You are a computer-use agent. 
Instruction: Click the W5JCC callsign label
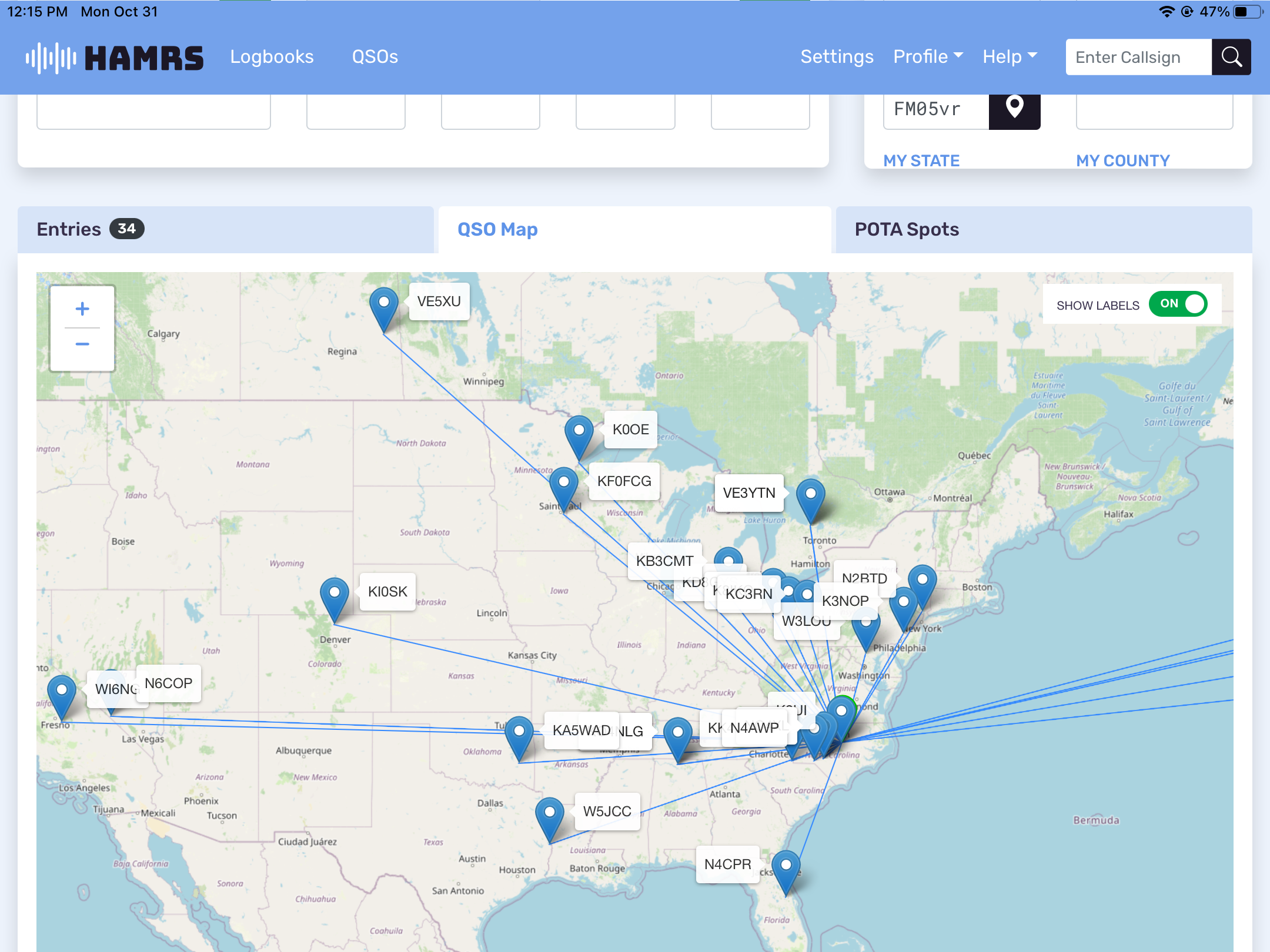click(607, 812)
